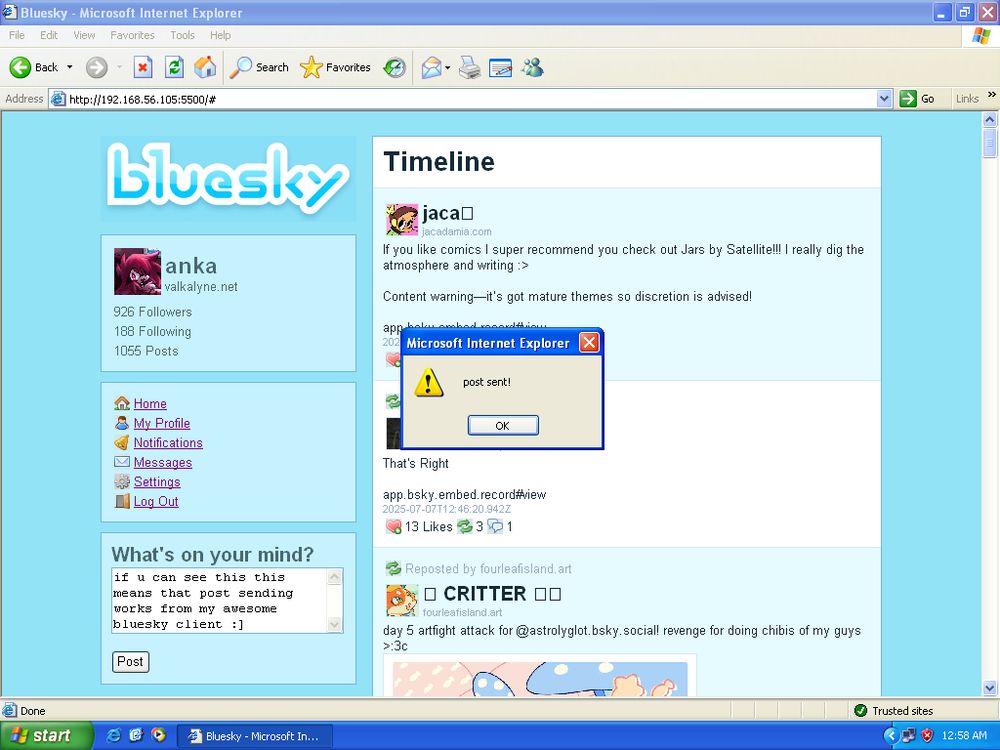Click the Forward arrow icon

[96, 67]
